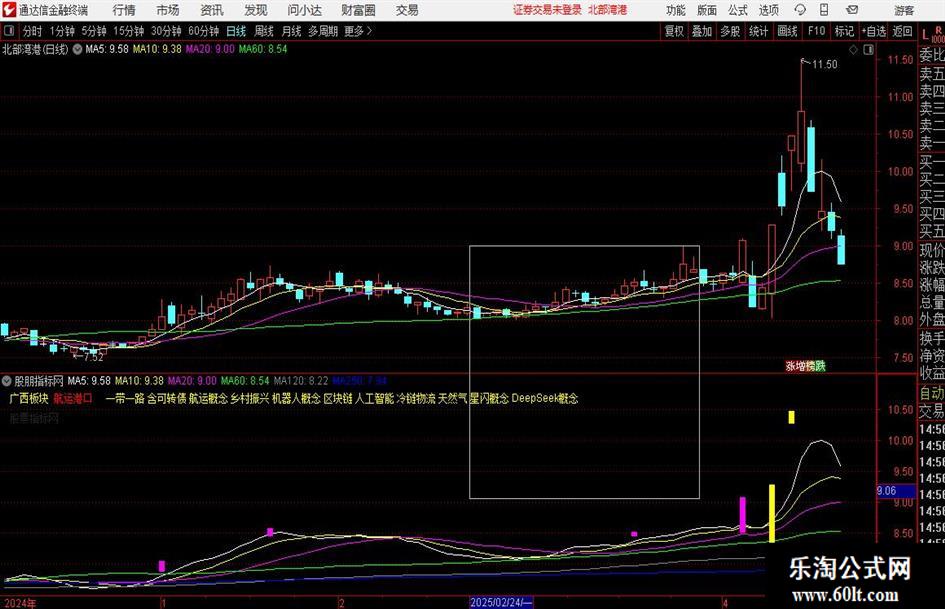Viewport: 945px width, 609px height.
Task: Click the 游客 account label
Action: pyautogui.click(x=903, y=10)
